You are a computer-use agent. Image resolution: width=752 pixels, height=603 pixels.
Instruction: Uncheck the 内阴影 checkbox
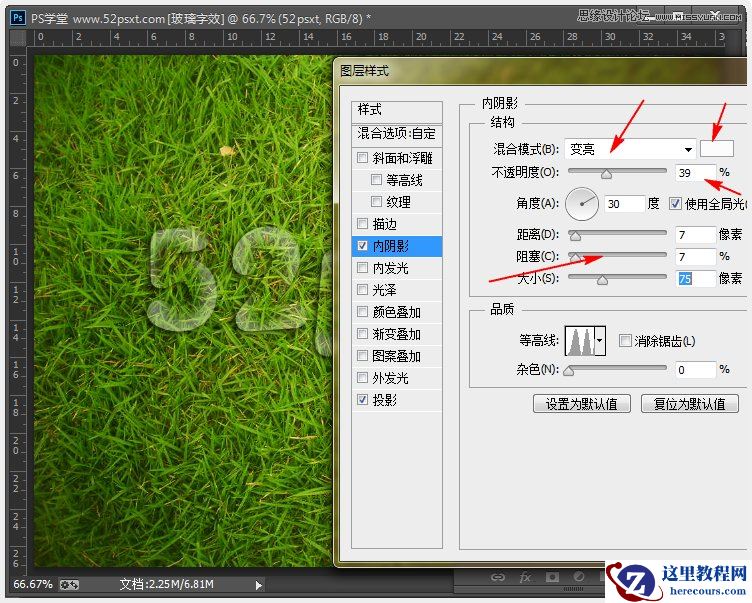tap(363, 246)
